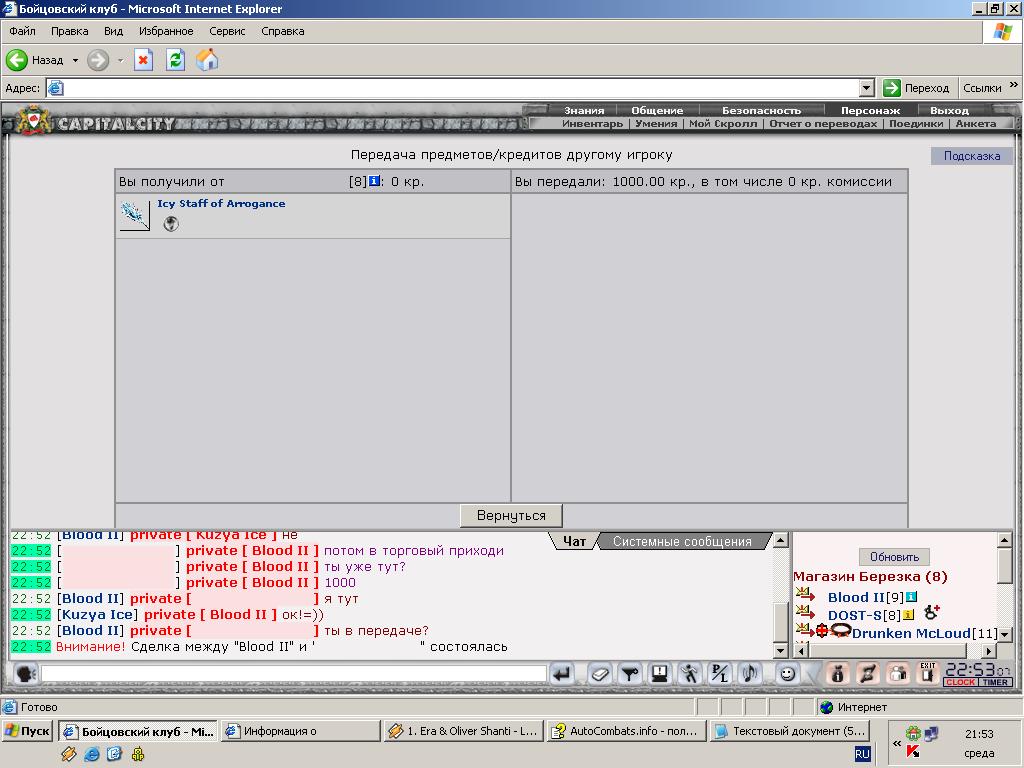This screenshot has width=1024, height=768.
Task: Click the green Forward arrow in toolbar
Action: pyautogui.click(x=98, y=60)
